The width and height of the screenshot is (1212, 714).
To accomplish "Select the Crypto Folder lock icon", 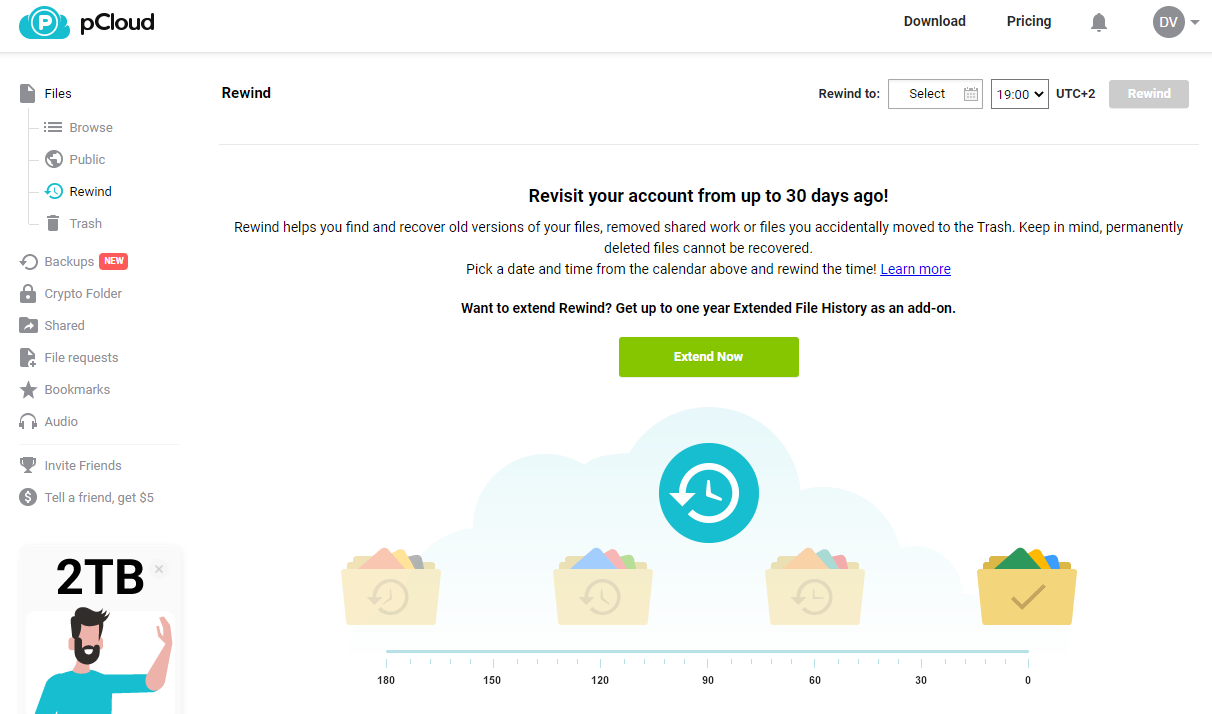I will coord(28,294).
